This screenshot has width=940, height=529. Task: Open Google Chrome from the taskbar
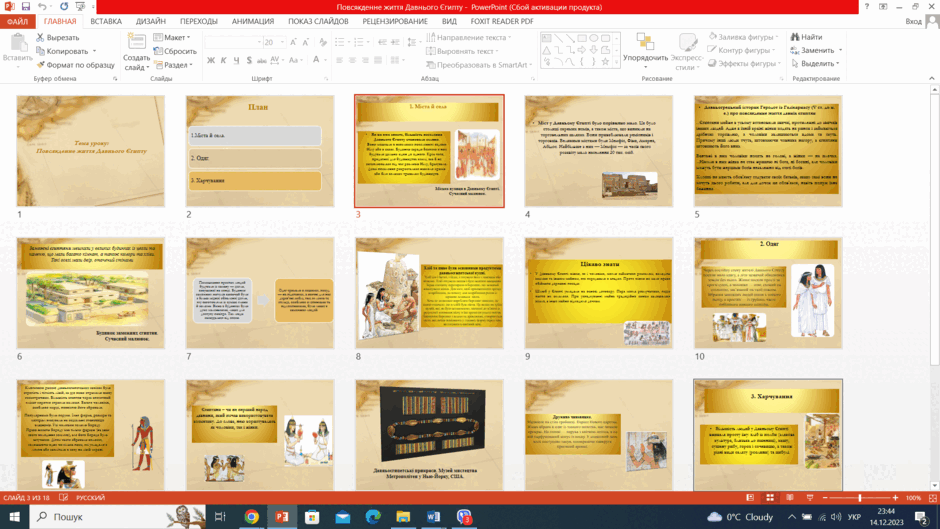251,516
